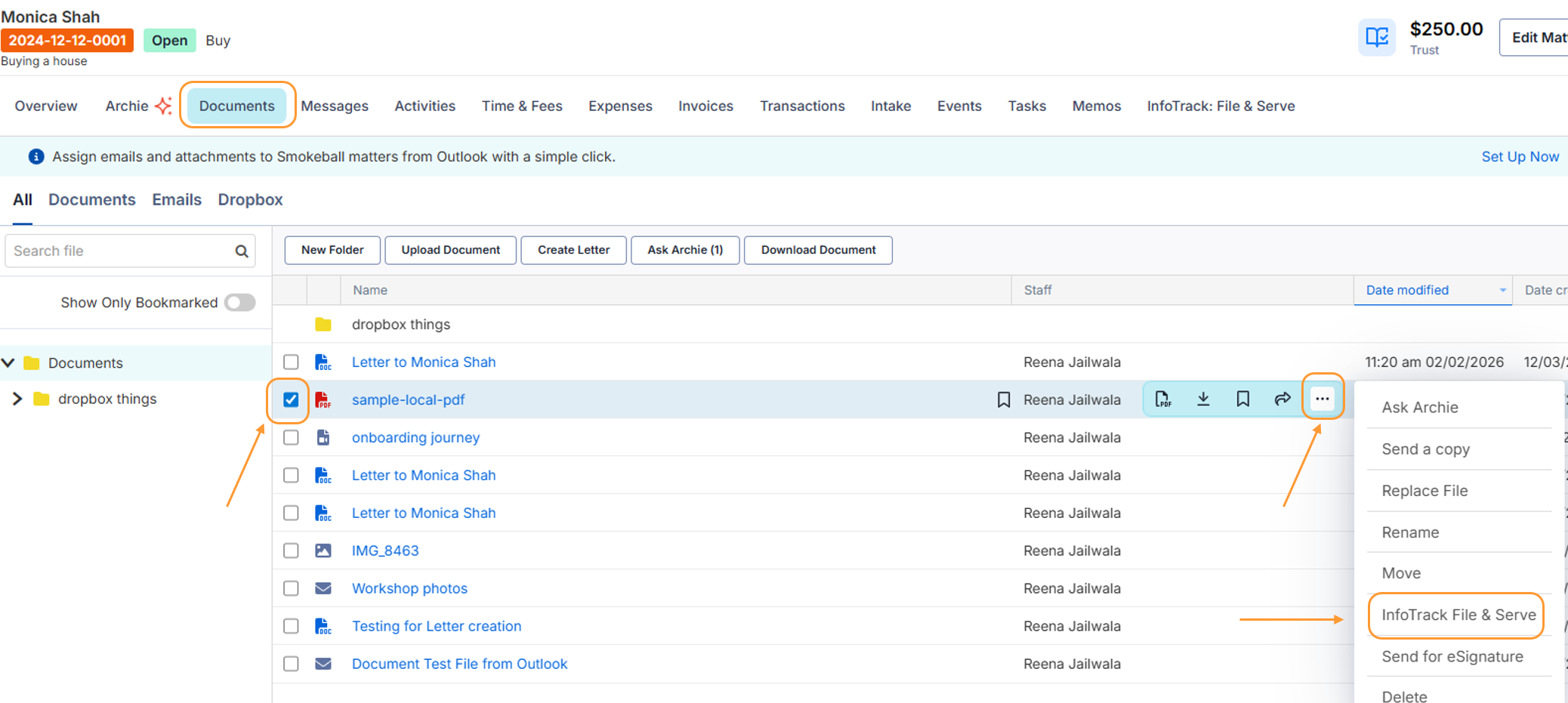The image size is (1568, 703).
Task: Select Send for eSignature menu option
Action: tap(1452, 656)
